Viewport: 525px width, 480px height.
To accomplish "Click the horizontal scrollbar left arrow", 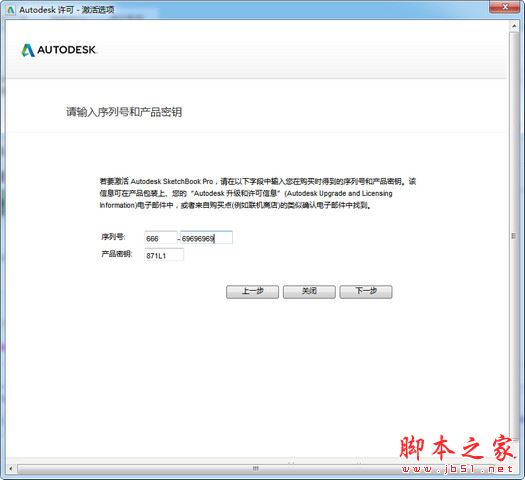I will [11, 468].
